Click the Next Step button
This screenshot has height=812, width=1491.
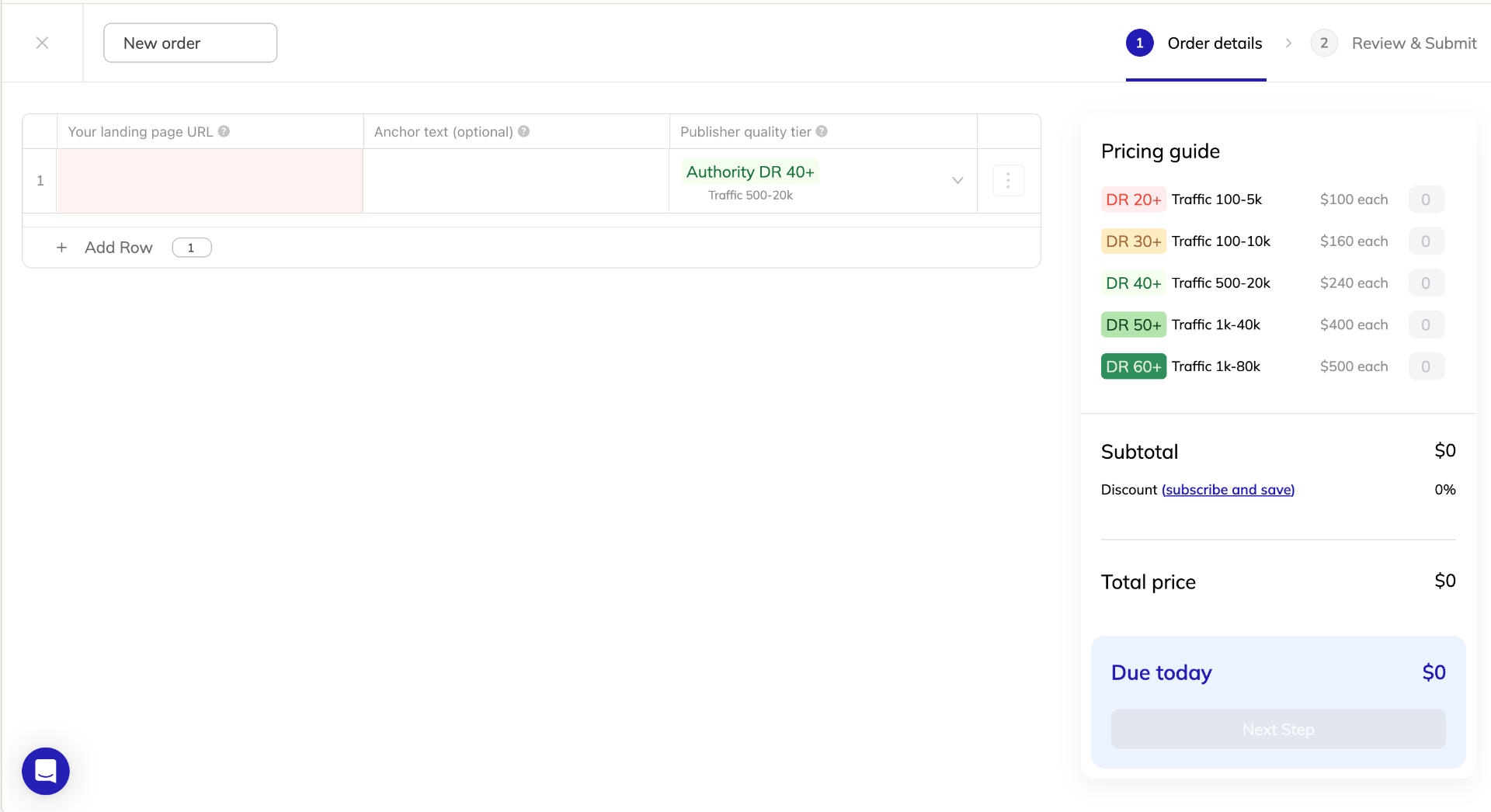1278,729
